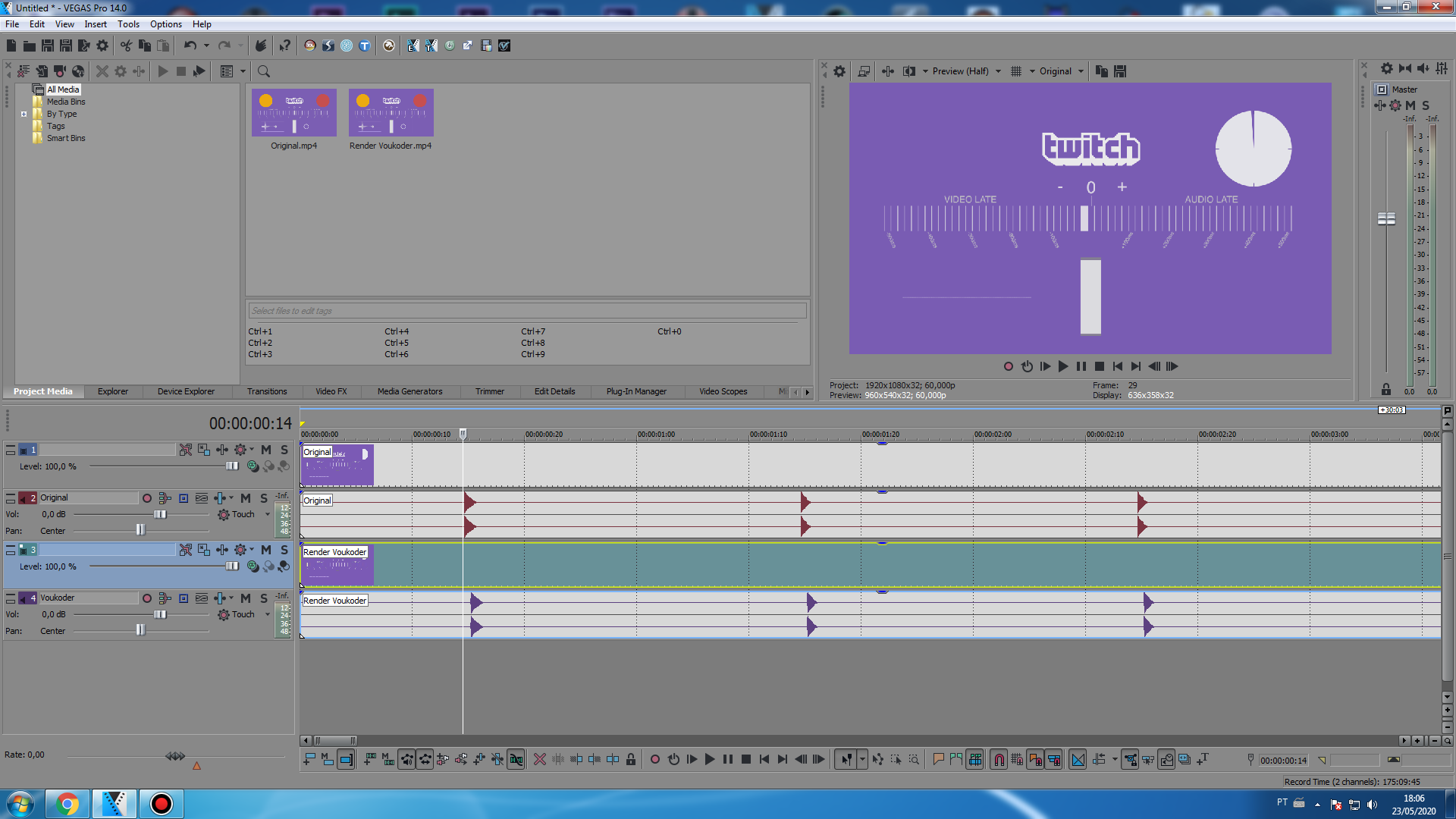Screen dimensions: 1456x819
Task: Open the Tools menu
Action: pos(128,24)
